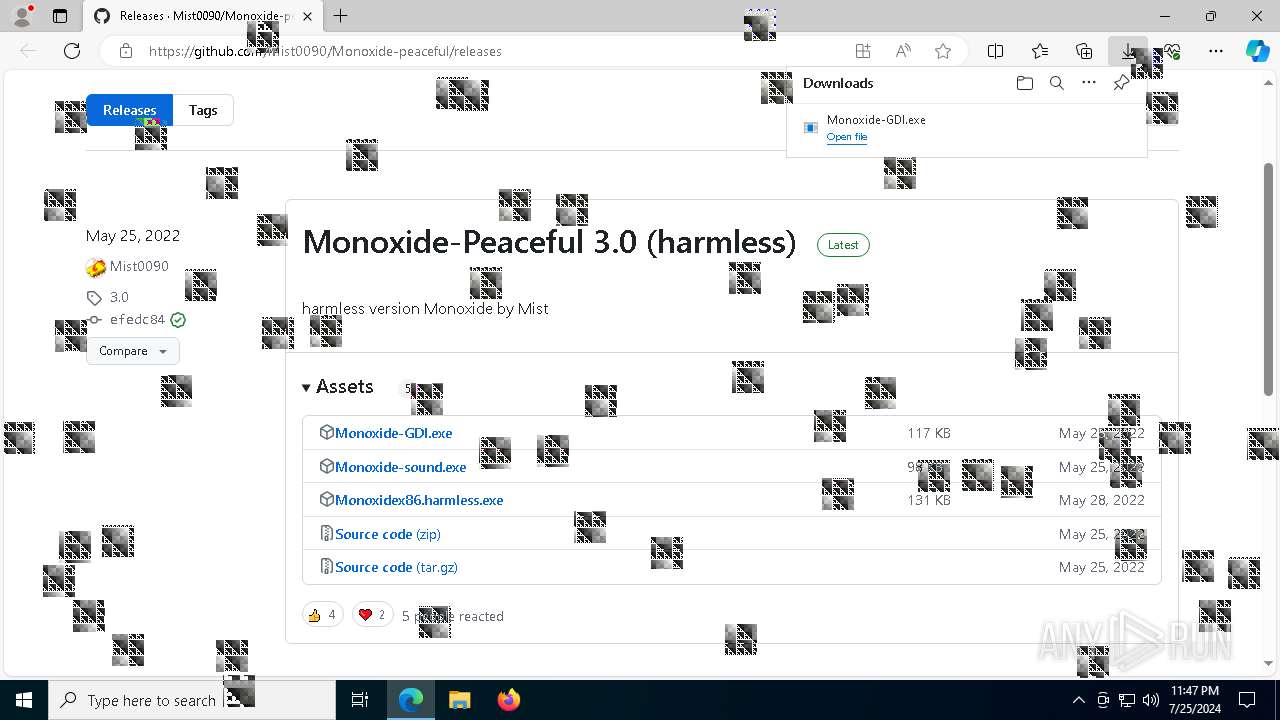Open the Favorites list
Image resolution: width=1280 pixels, height=720 pixels.
coord(1040,51)
